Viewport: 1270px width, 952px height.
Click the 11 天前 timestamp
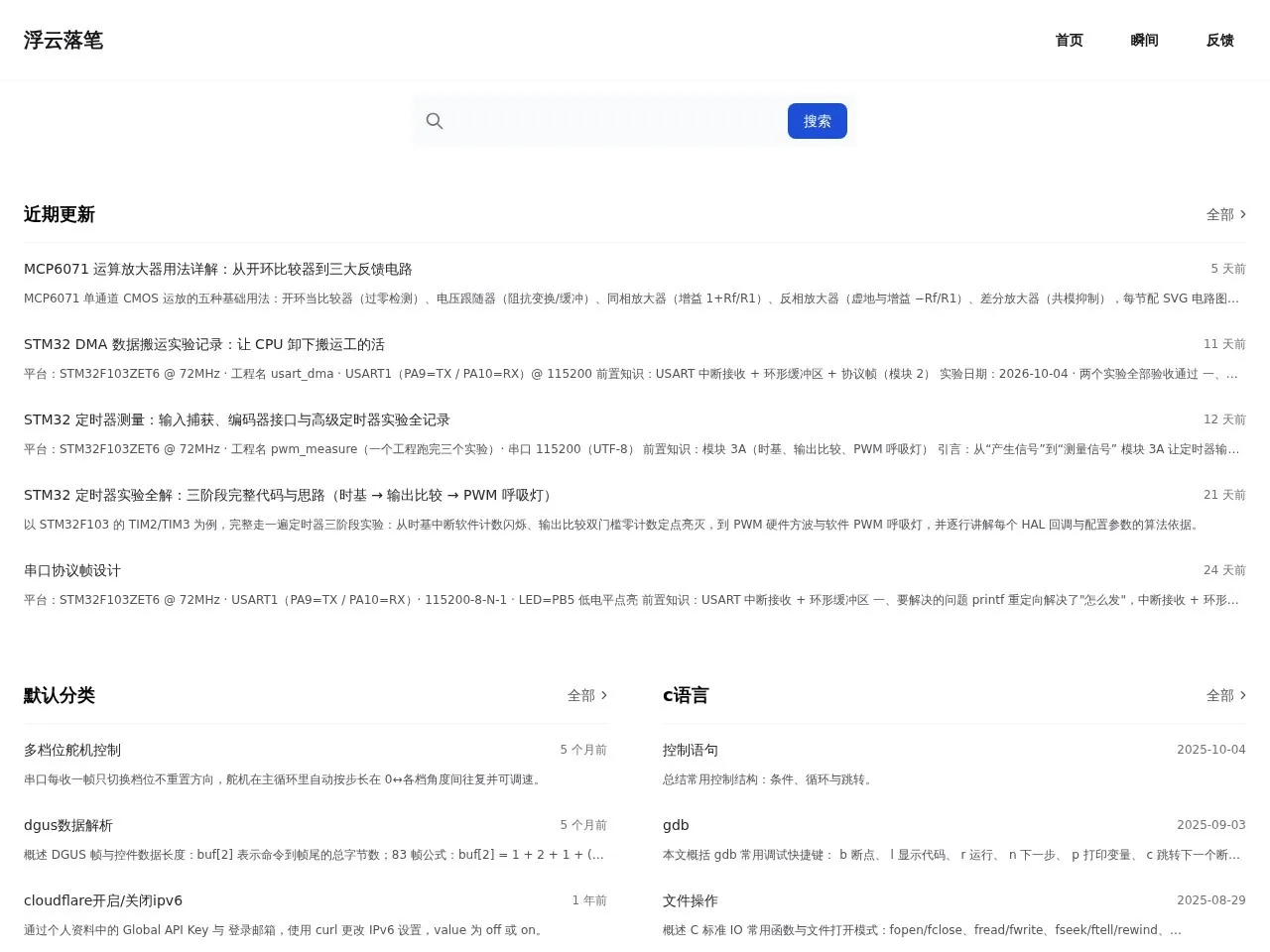1224,344
